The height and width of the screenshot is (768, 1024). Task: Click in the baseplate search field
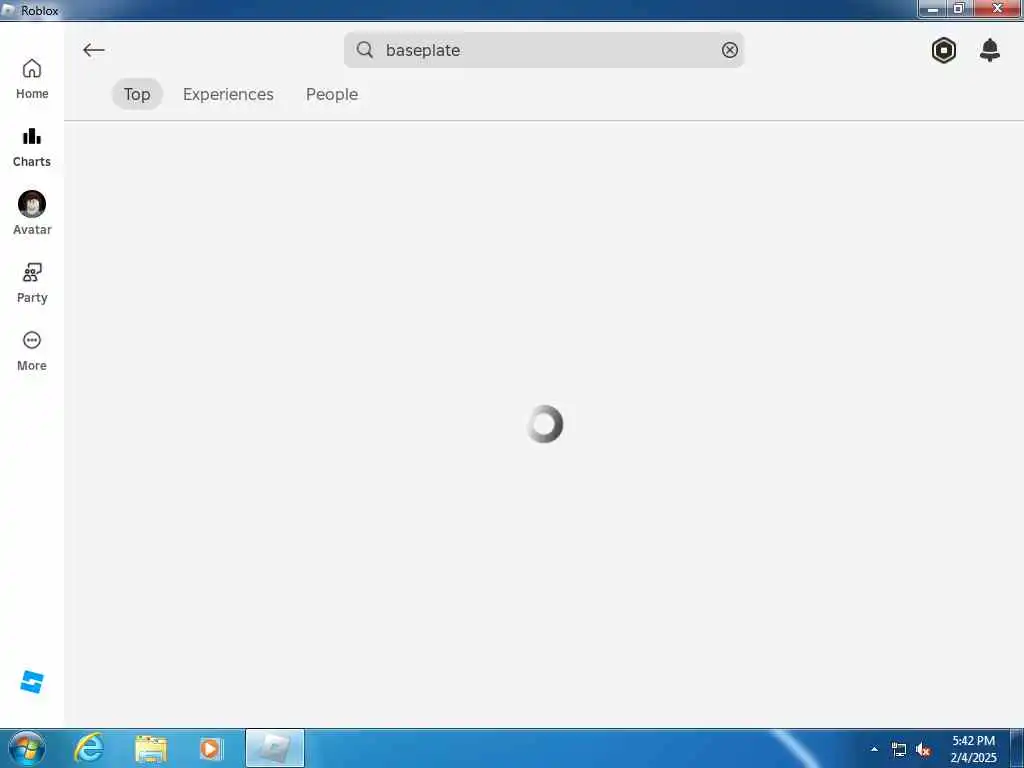point(543,50)
